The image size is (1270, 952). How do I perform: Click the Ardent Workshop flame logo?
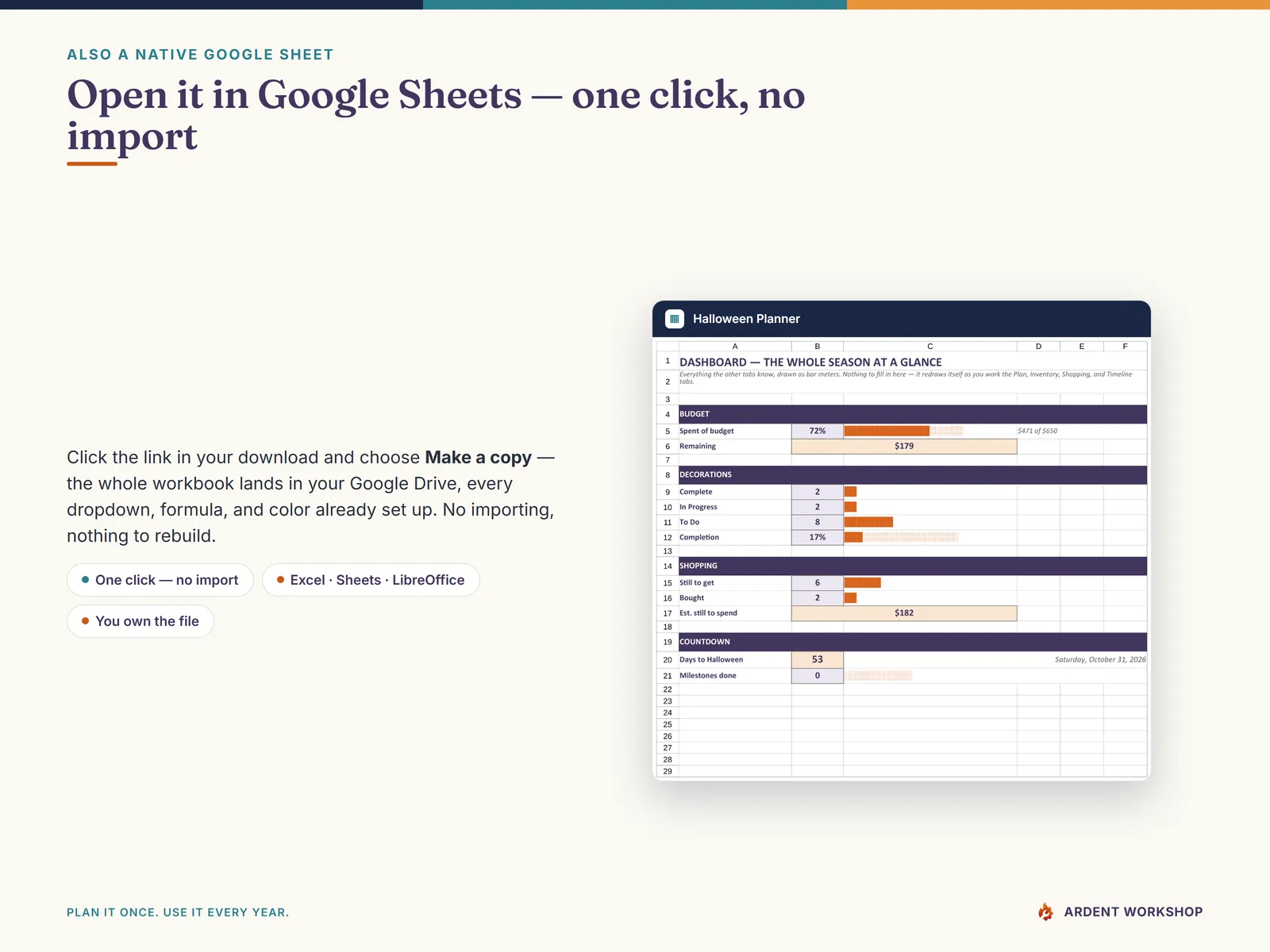(1046, 912)
